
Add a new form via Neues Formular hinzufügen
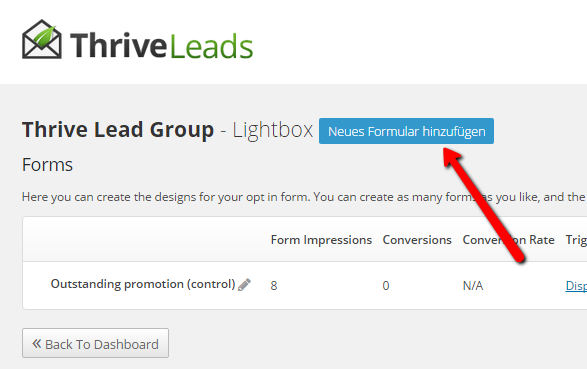click(406, 131)
